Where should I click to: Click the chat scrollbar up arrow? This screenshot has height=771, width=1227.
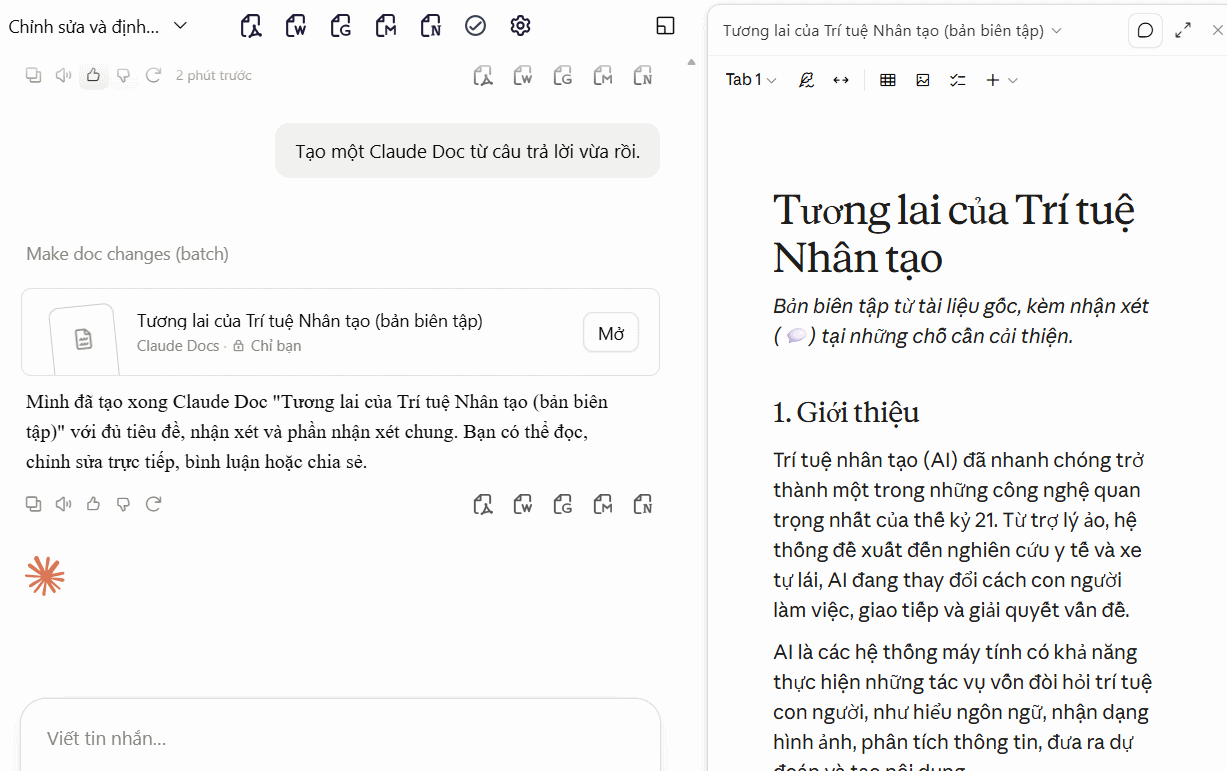tap(691, 62)
